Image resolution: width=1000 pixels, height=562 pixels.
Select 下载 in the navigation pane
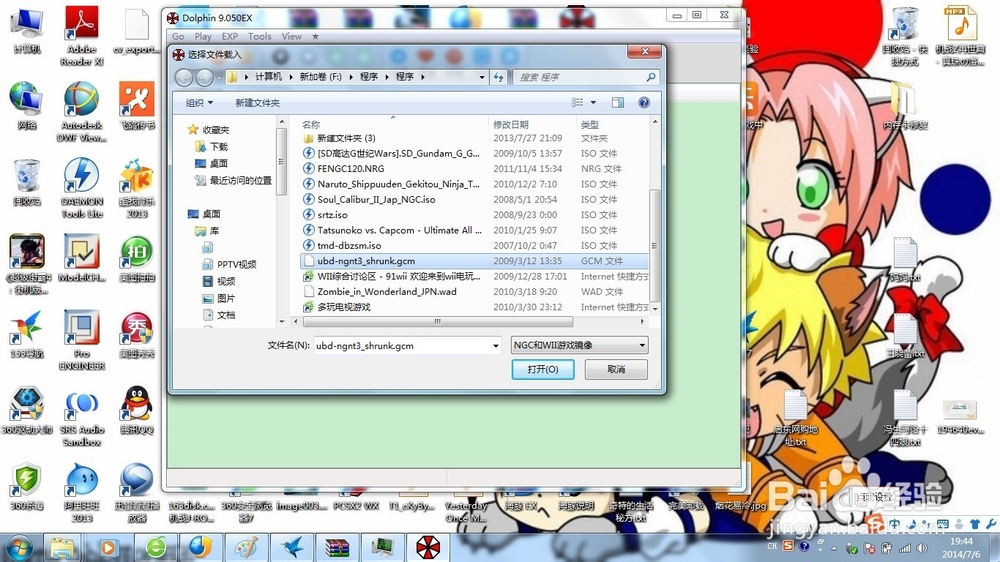(212, 147)
